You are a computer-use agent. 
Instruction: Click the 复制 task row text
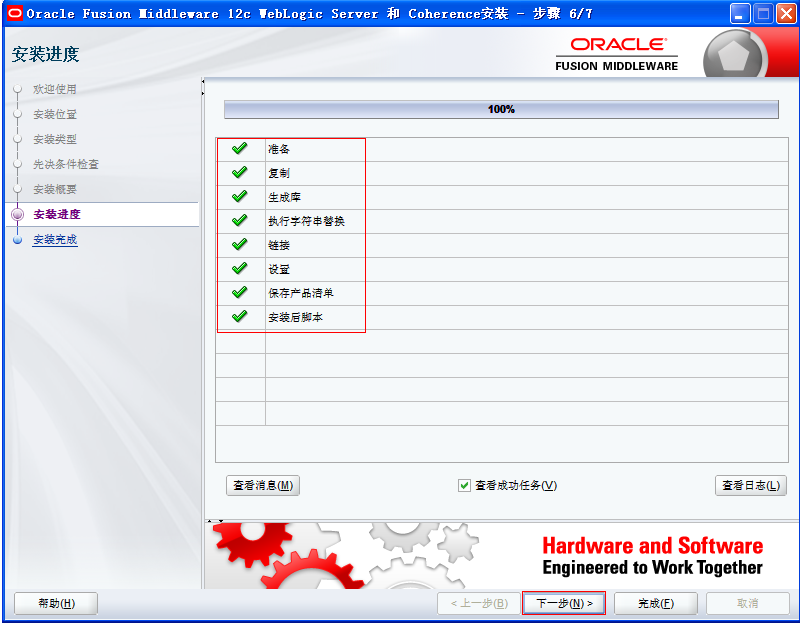click(279, 173)
